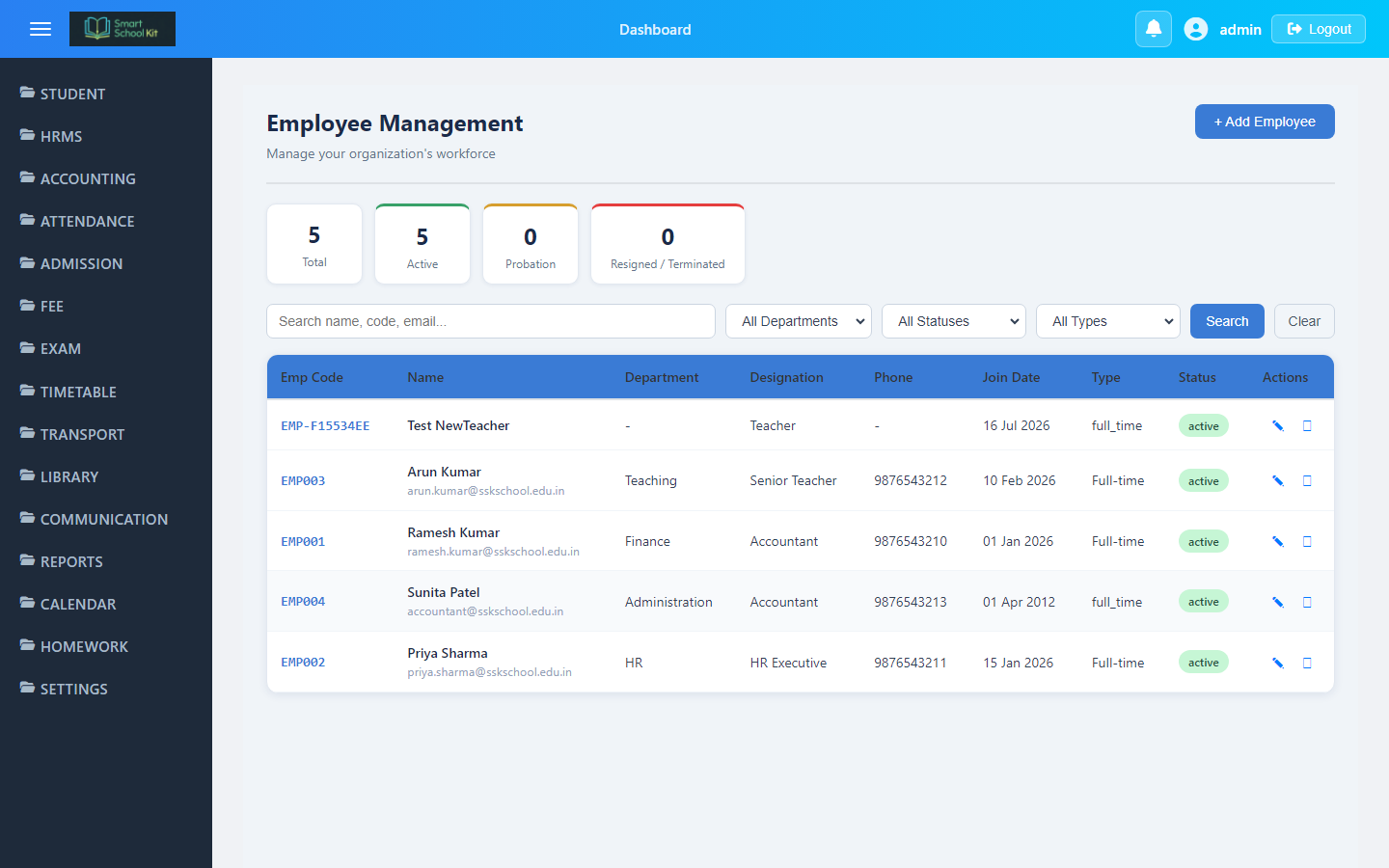Click the Join Date column header
1389x868 pixels.
(x=1011, y=377)
